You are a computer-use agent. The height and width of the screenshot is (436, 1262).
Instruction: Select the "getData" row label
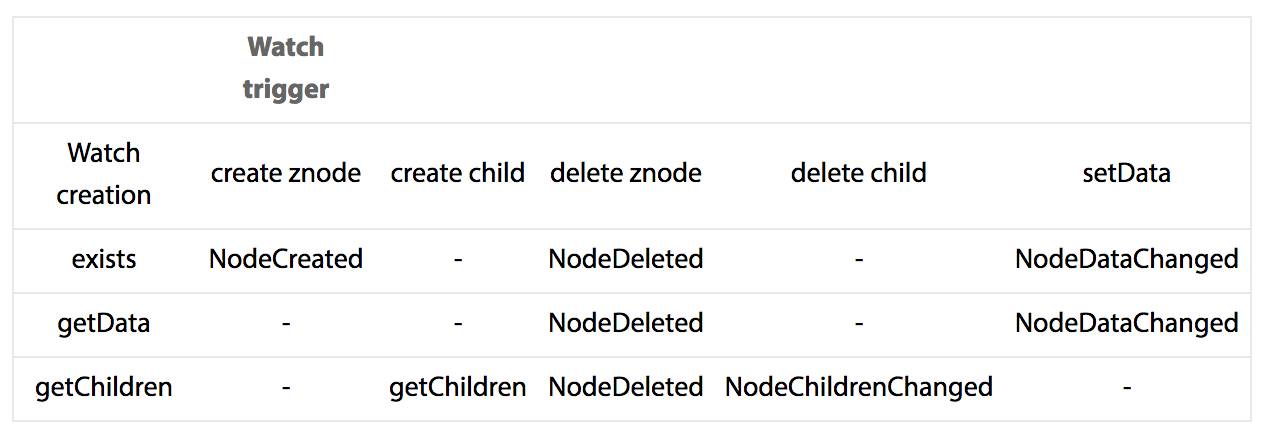[104, 323]
